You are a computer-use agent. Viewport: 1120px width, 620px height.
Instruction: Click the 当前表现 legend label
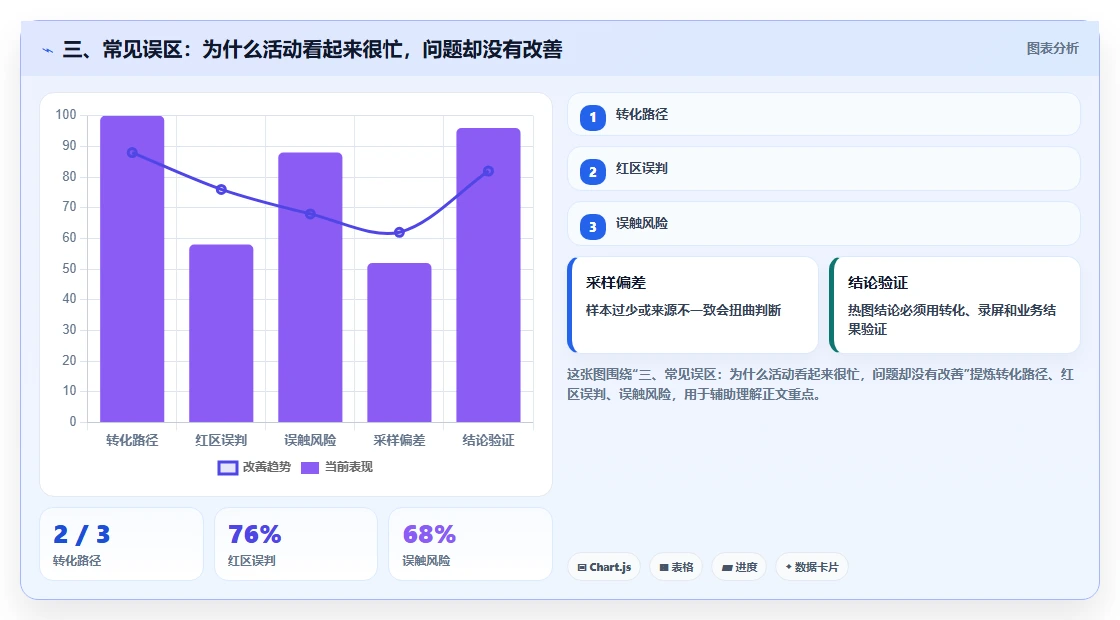[349, 467]
